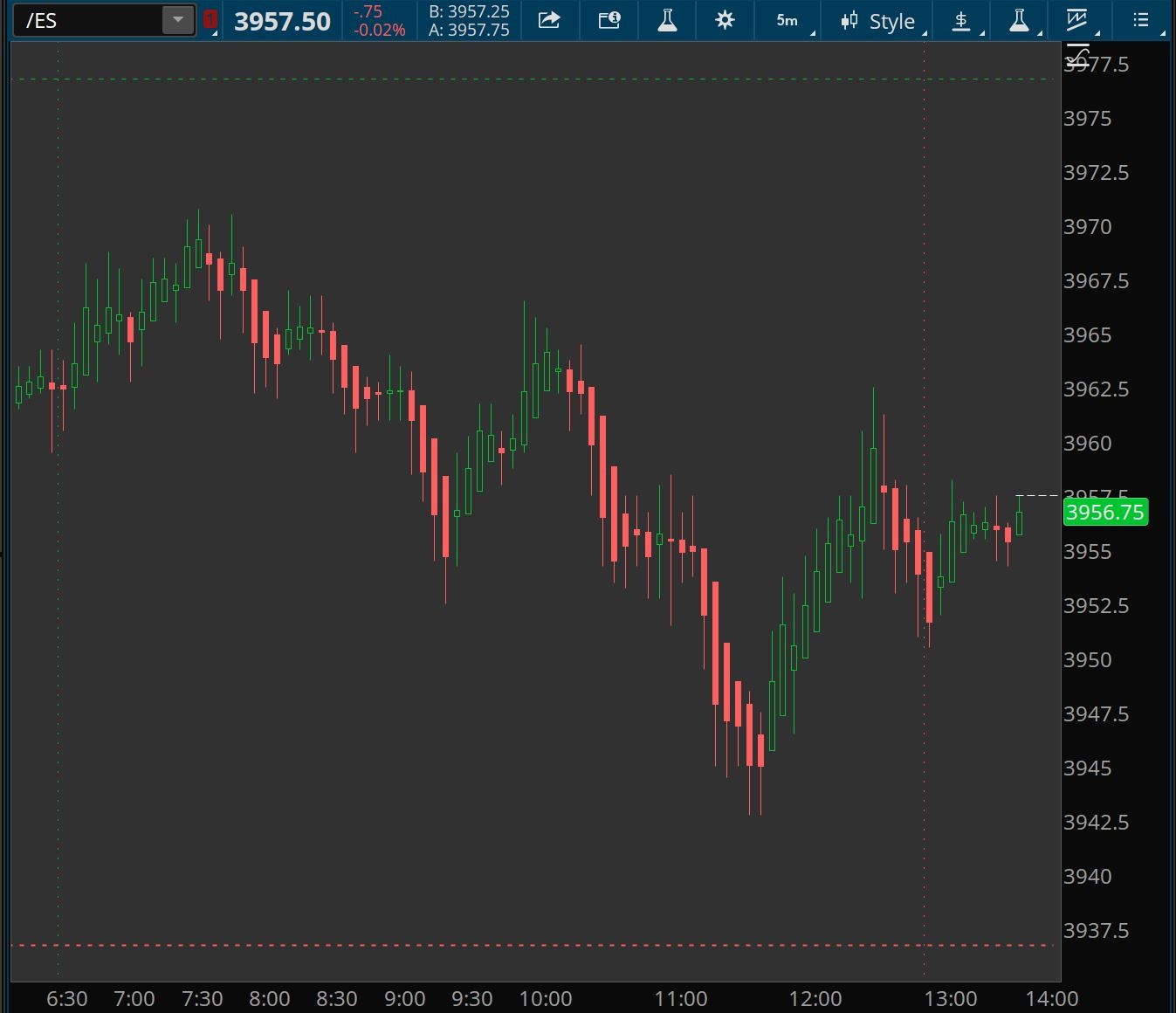Open studies via the first flask icon
1176x1013 pixels.
(x=667, y=20)
